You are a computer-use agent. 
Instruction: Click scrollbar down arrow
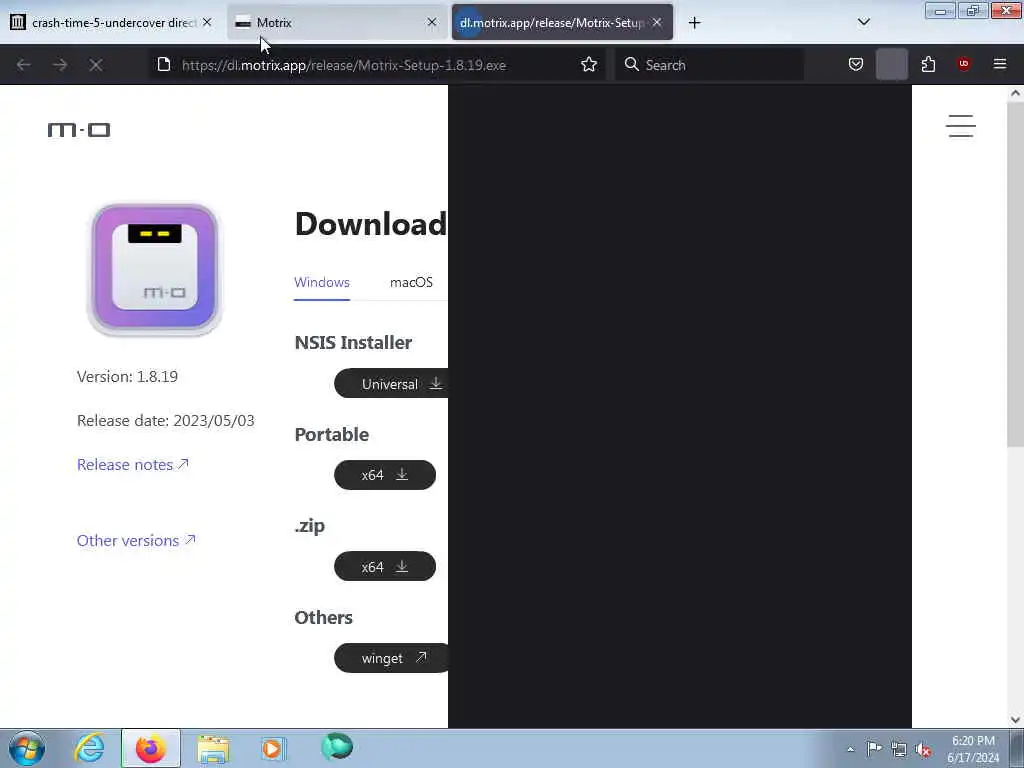(x=1015, y=719)
